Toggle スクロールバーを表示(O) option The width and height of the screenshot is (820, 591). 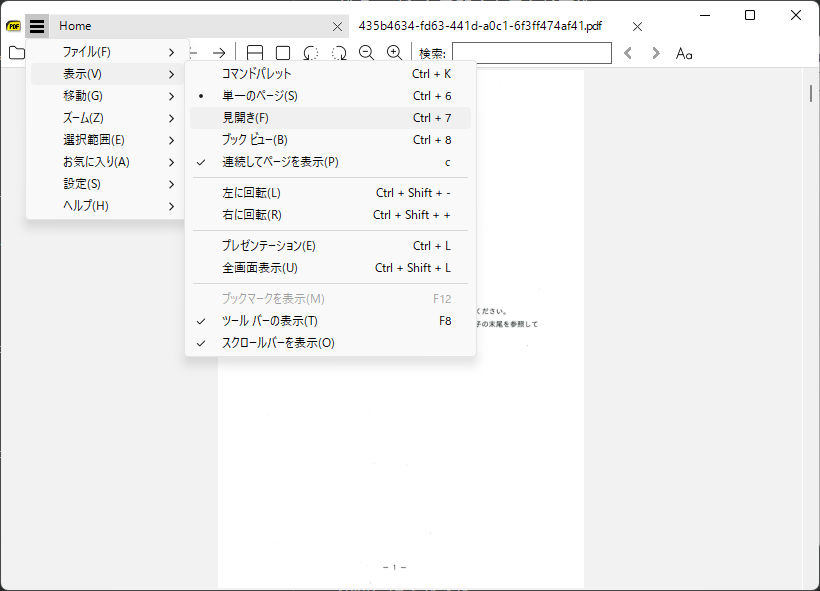click(x=331, y=343)
